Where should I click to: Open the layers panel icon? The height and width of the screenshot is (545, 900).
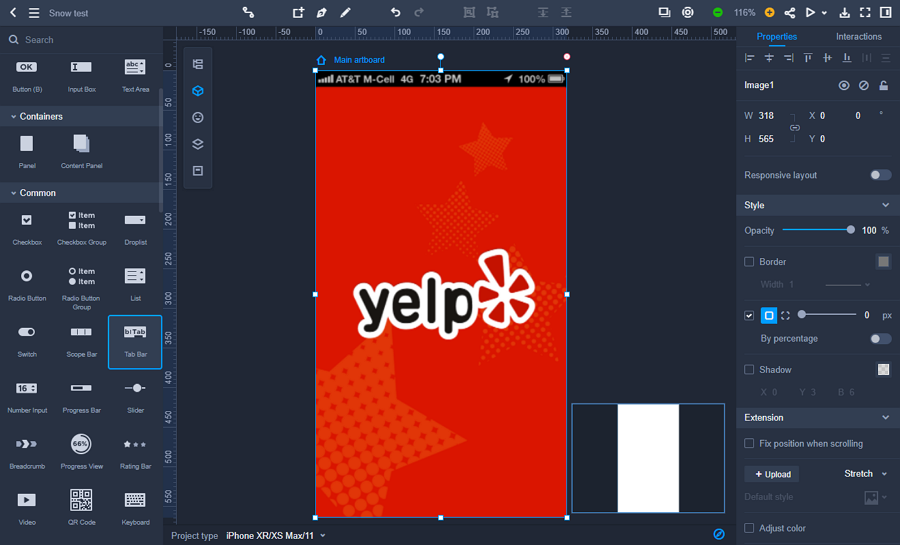197,144
